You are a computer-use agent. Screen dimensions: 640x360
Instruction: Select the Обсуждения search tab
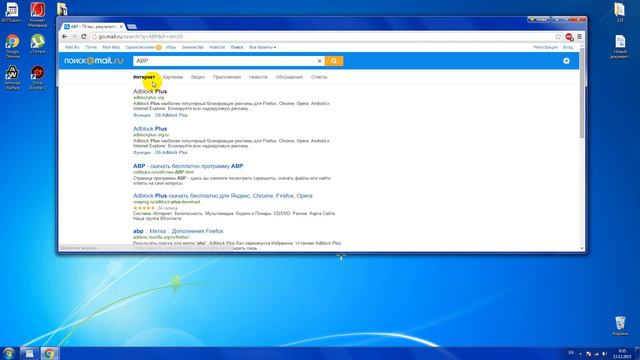(289, 77)
